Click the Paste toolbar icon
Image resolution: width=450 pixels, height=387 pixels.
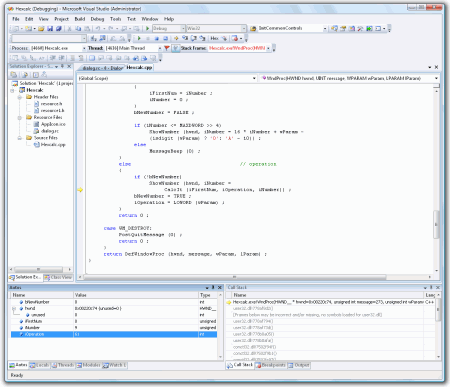pos(87,29)
